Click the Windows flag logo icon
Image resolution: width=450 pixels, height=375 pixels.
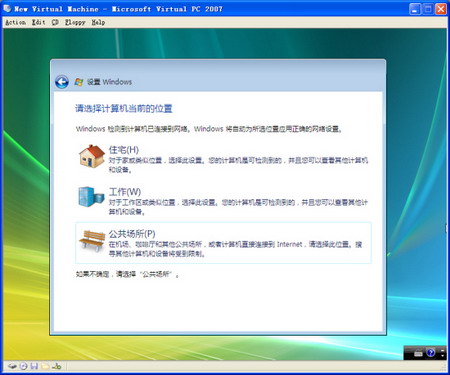79,82
